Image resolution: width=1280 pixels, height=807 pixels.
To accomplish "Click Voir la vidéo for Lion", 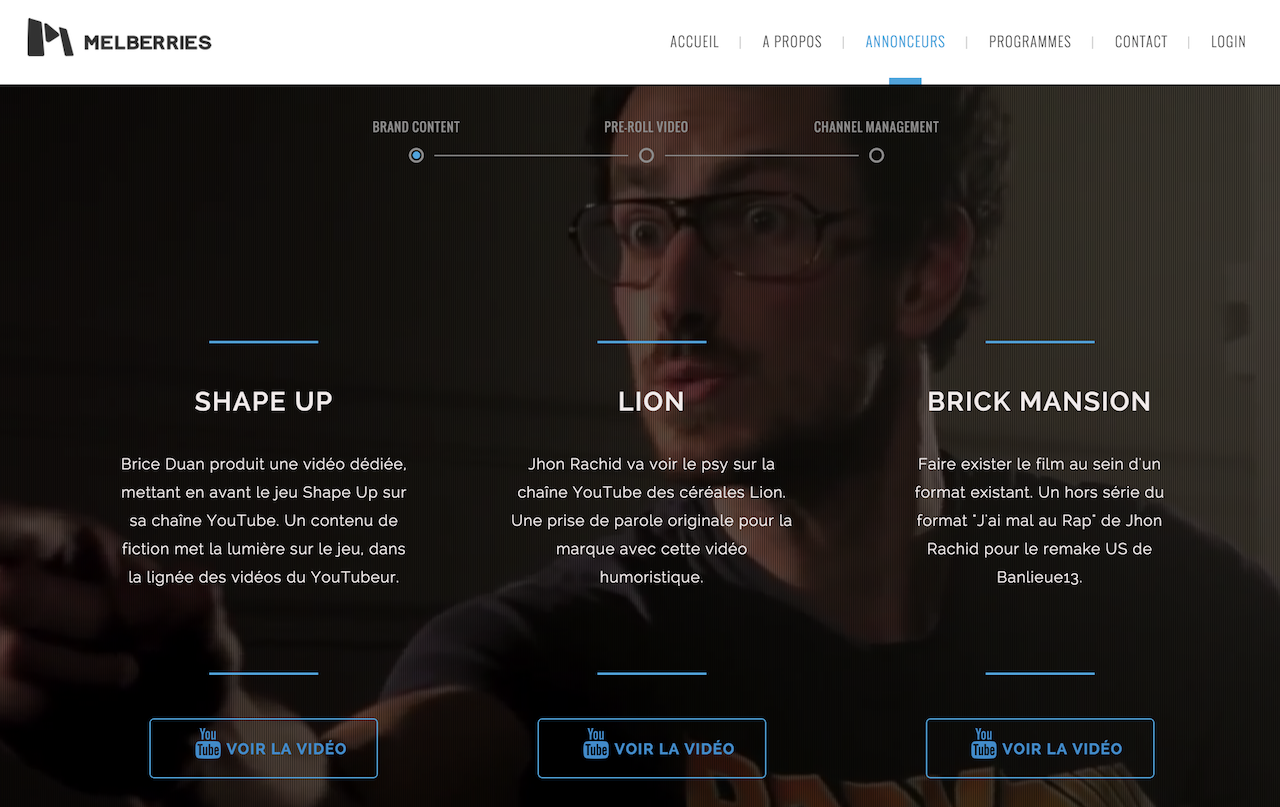I will pyautogui.click(x=652, y=748).
